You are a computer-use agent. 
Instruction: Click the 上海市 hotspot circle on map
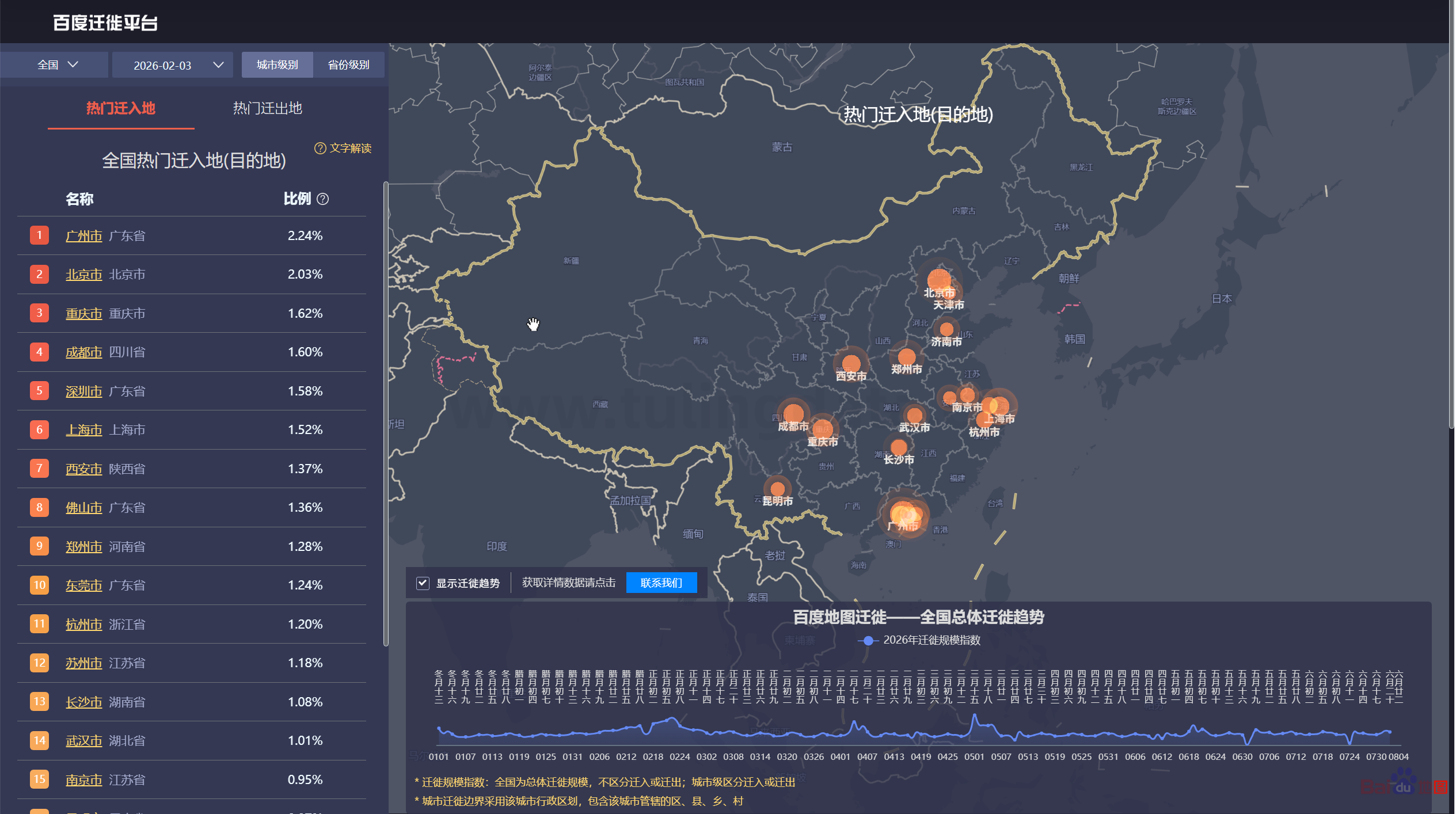[999, 406]
